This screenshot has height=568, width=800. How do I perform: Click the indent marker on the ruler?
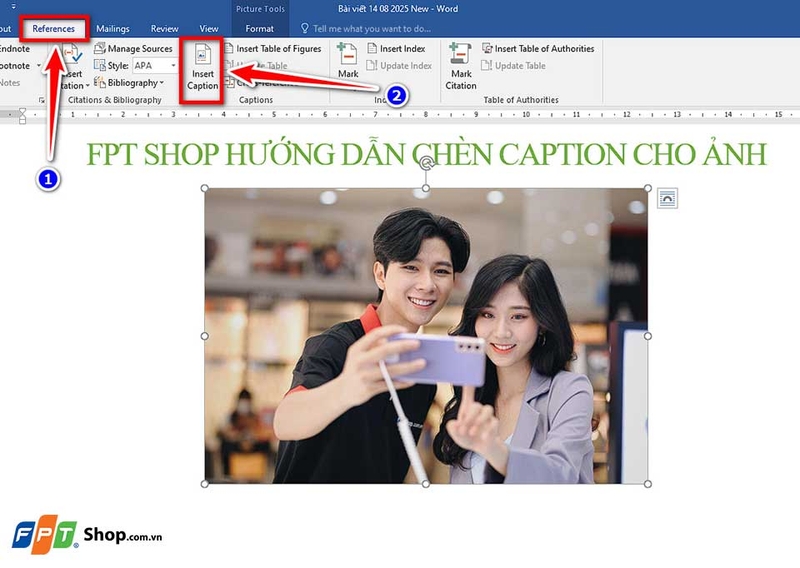(x=22, y=116)
